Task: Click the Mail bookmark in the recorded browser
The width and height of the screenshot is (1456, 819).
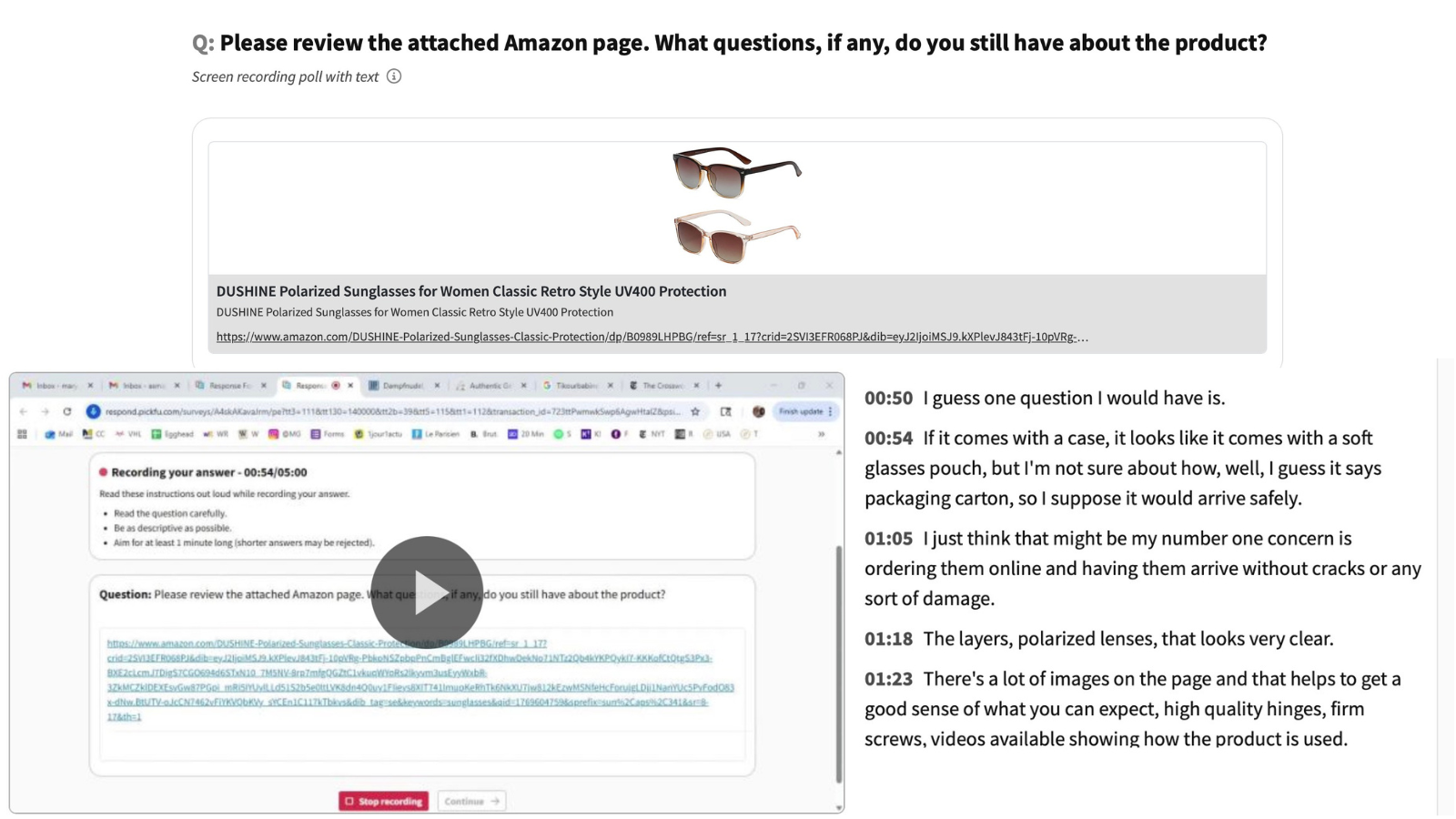Action: click(58, 434)
